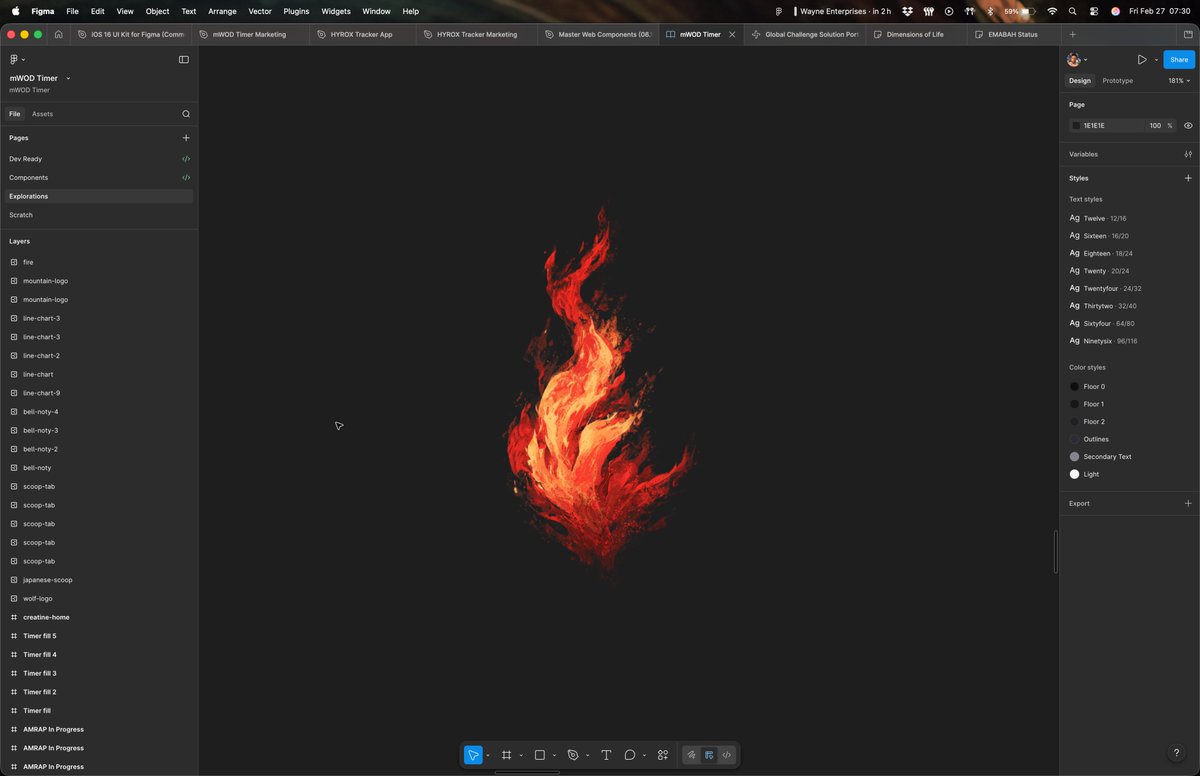Image resolution: width=1200 pixels, height=776 pixels.
Task: Select the Move tool in bottom toolbar
Action: coord(473,755)
